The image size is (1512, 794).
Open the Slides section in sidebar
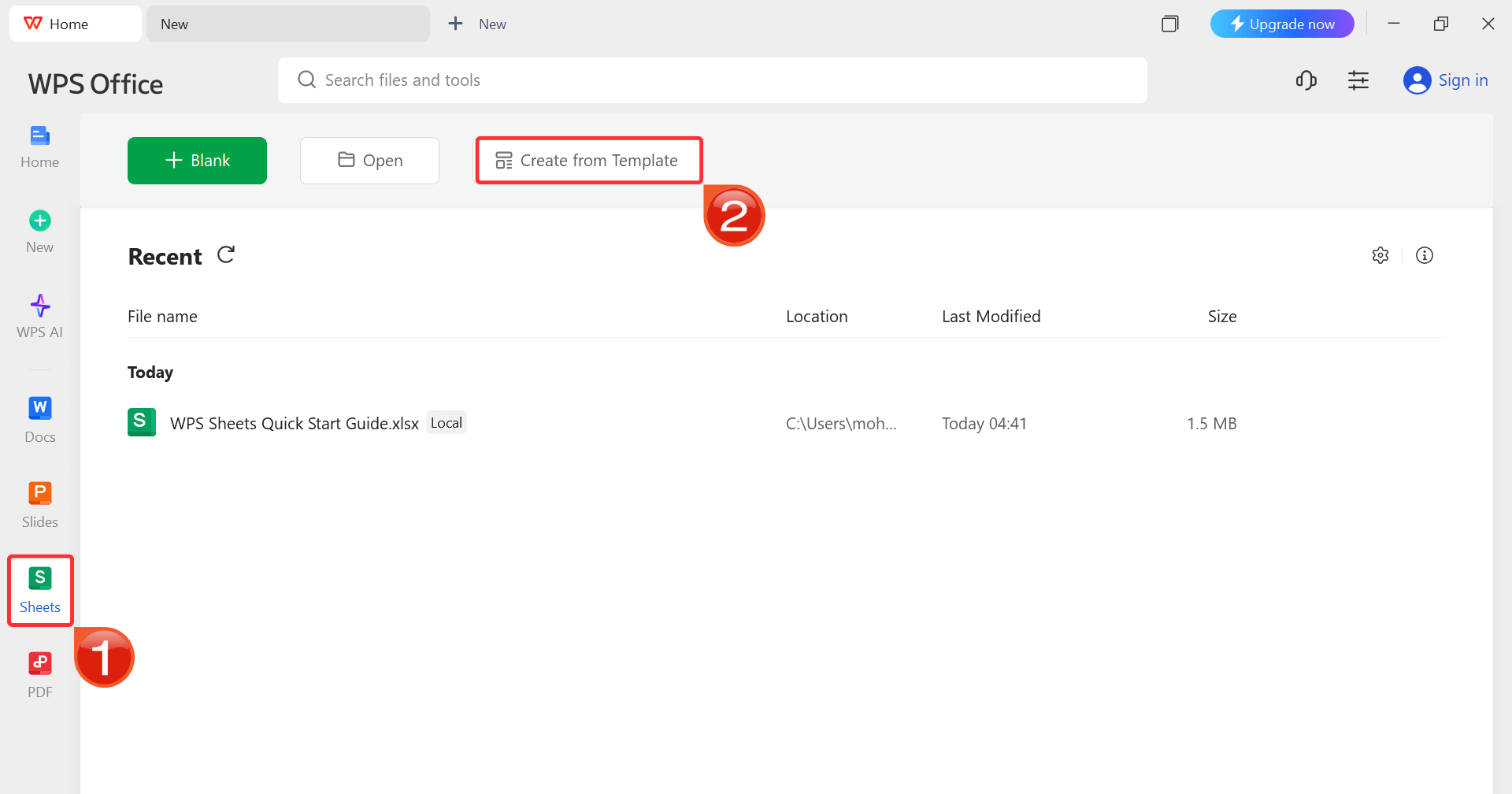[40, 505]
